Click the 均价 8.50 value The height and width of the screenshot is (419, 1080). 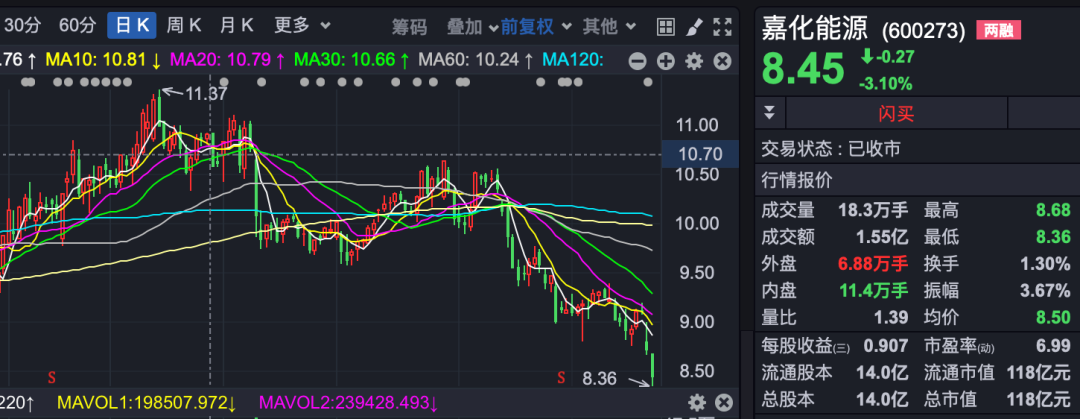pyautogui.click(x=1053, y=317)
